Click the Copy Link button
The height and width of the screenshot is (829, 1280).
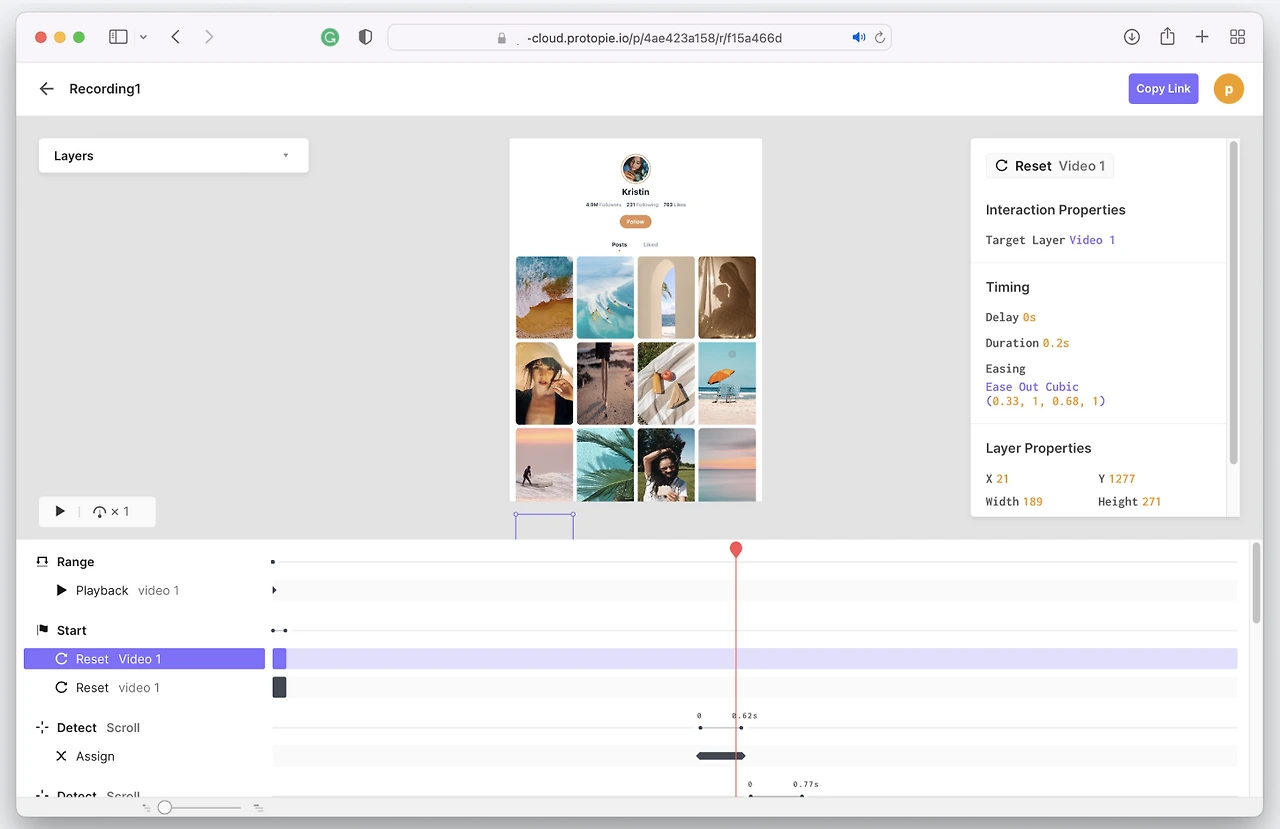(1163, 89)
